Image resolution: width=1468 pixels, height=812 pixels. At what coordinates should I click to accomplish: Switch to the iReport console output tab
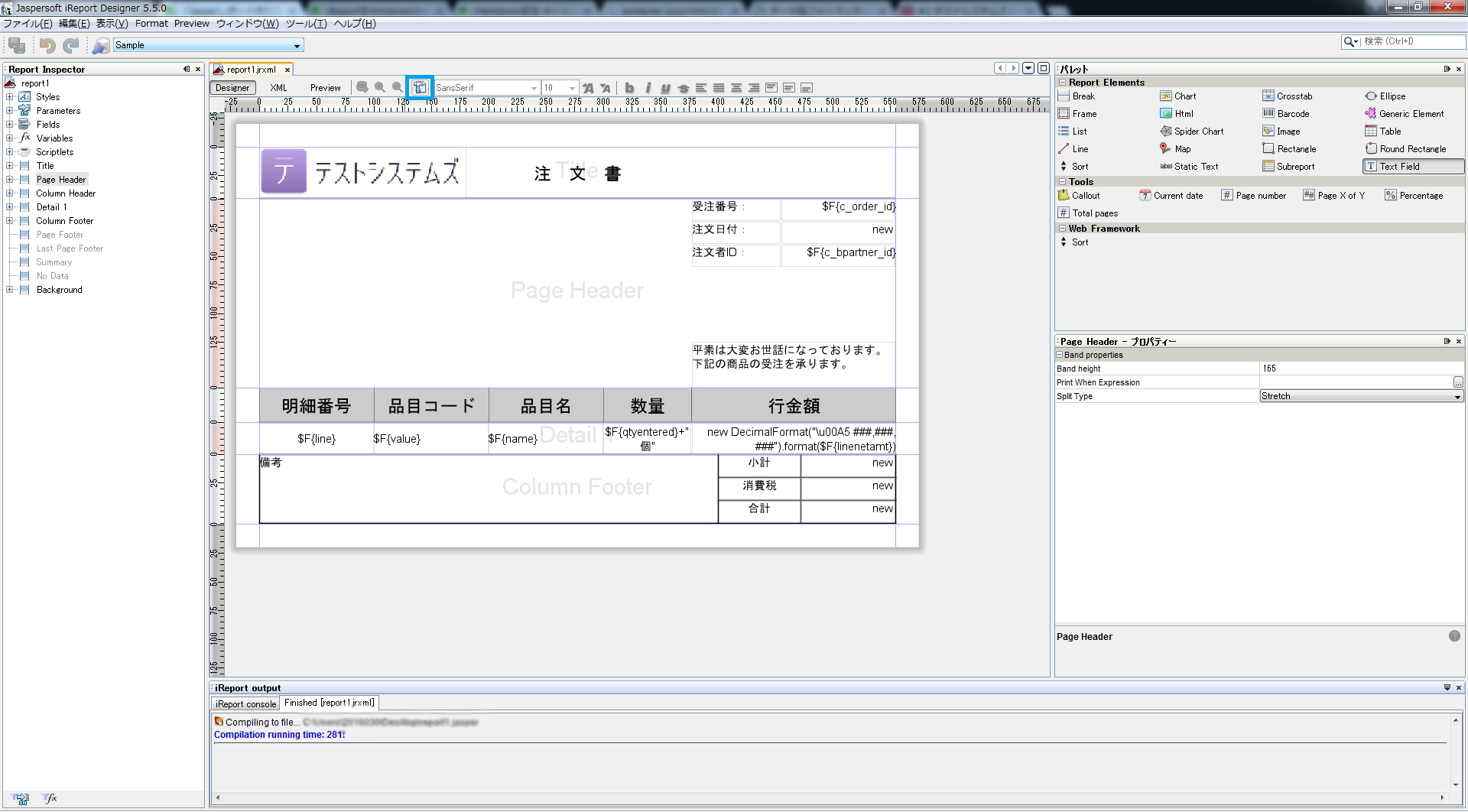(x=245, y=703)
